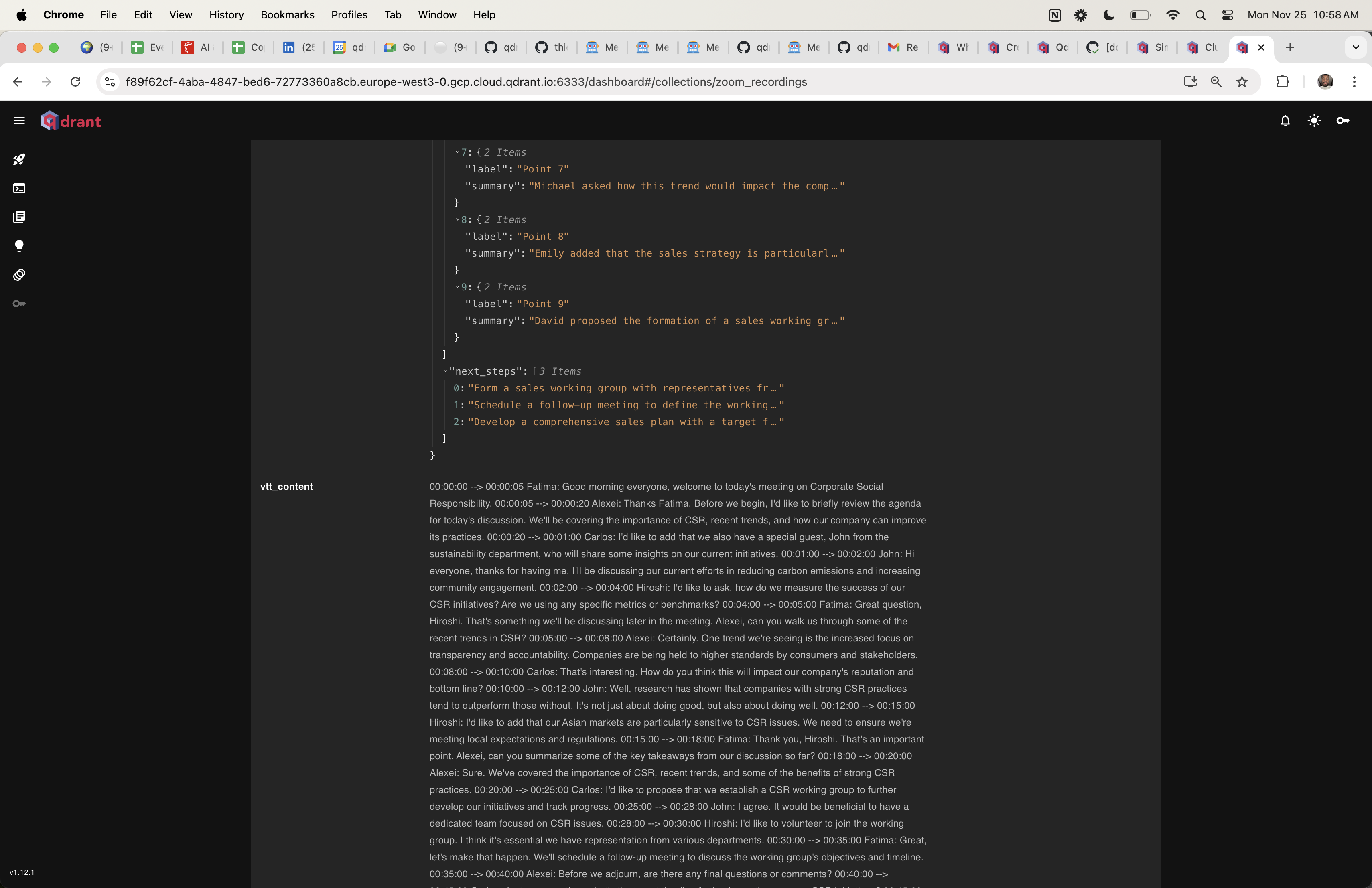Toggle the light/dark theme sun icon
Viewport: 1372px width, 888px height.
pyautogui.click(x=1314, y=120)
